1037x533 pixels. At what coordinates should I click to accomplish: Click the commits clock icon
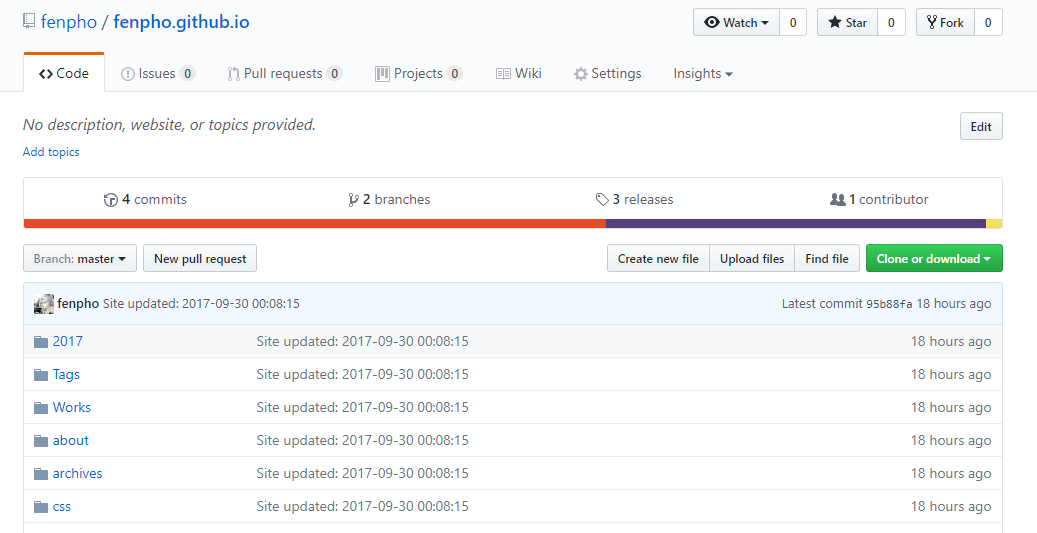[x=110, y=200]
